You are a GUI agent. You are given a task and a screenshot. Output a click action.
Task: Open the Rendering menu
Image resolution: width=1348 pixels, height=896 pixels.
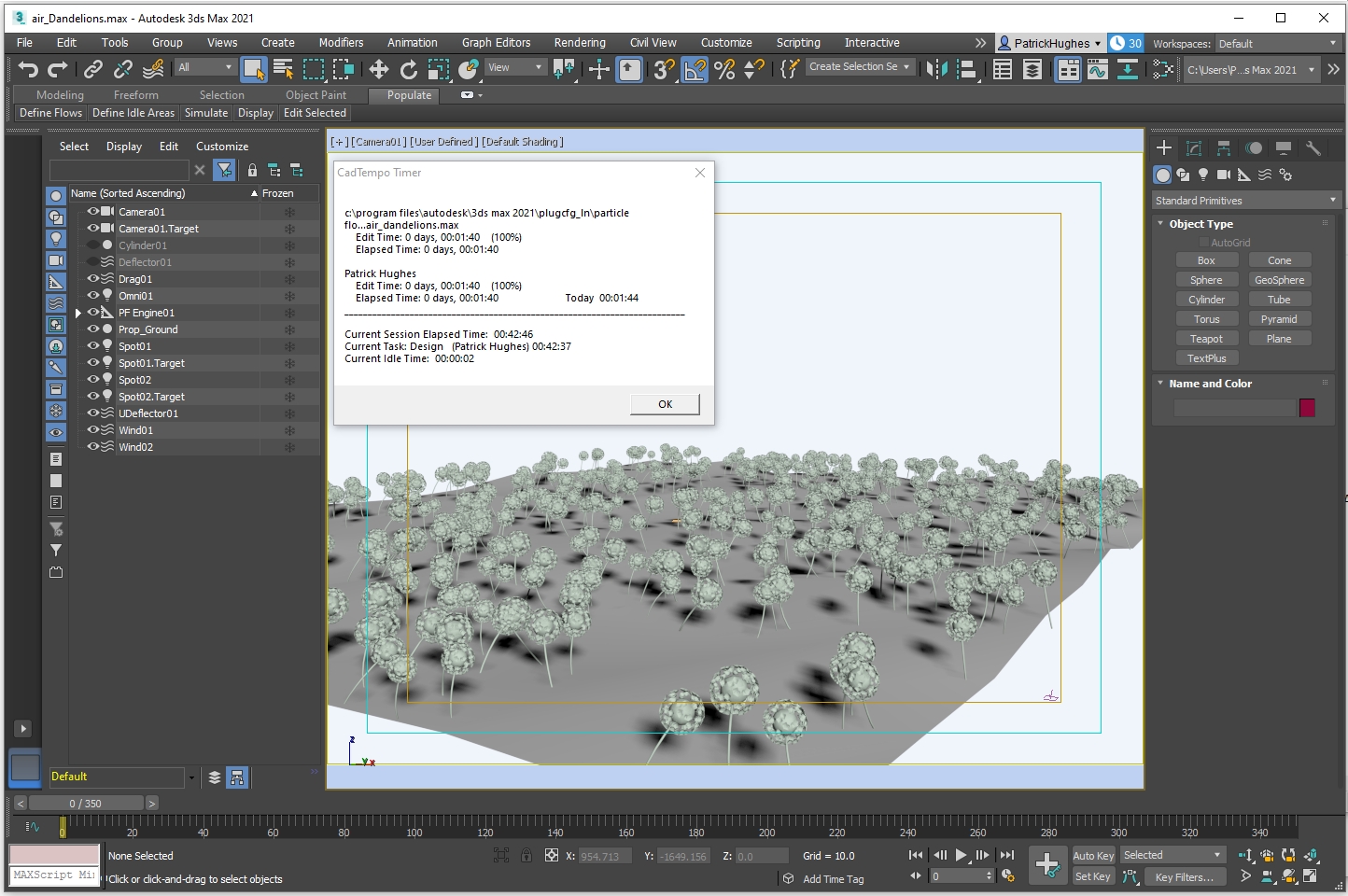pyautogui.click(x=579, y=43)
